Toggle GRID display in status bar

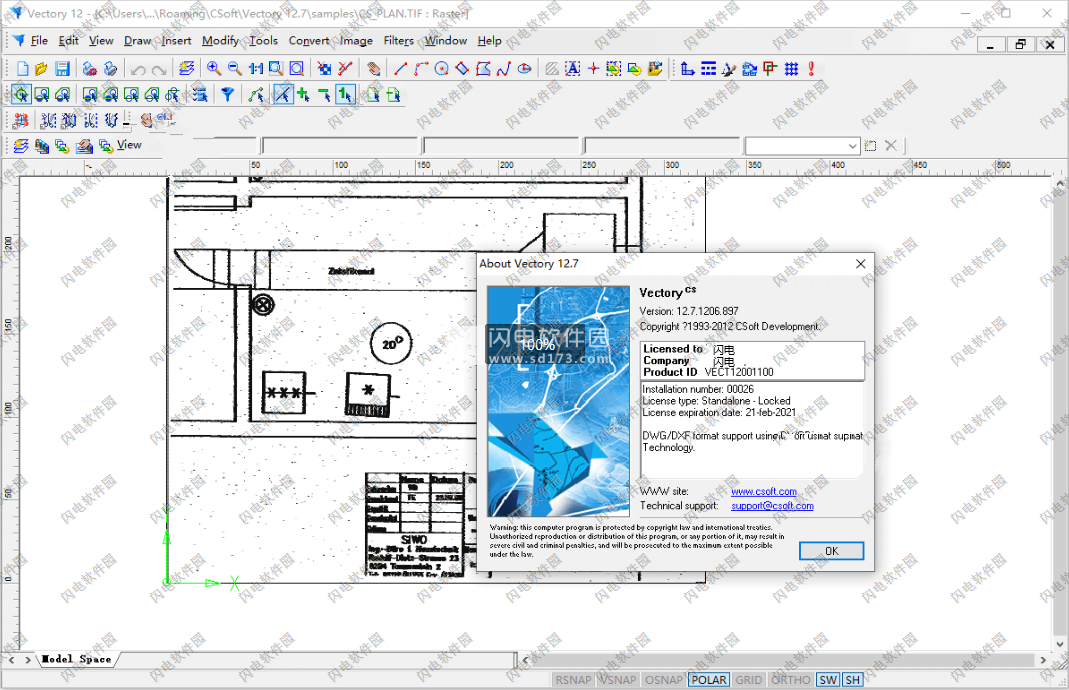pos(749,680)
